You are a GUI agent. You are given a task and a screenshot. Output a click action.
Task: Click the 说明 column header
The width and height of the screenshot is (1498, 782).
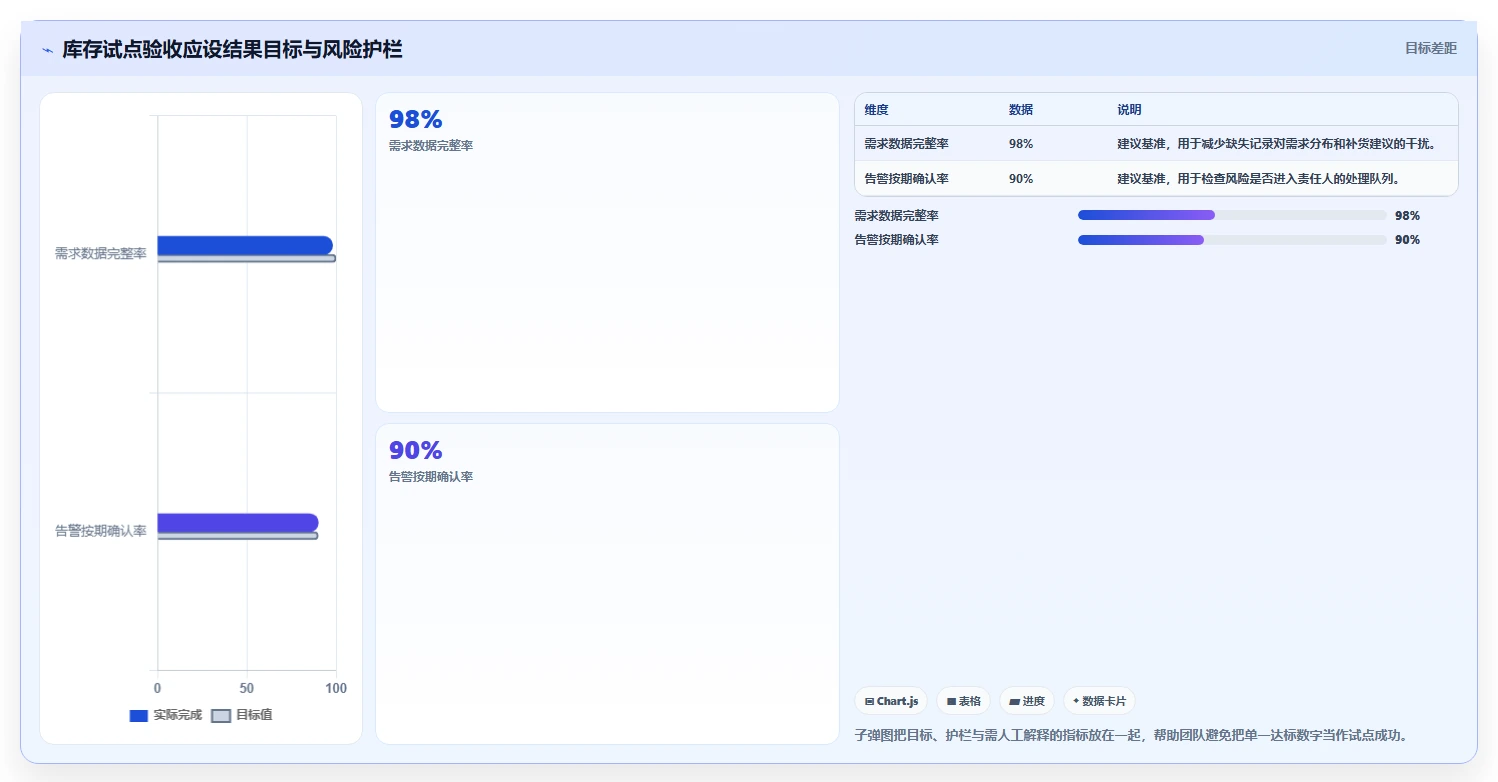pos(1129,110)
